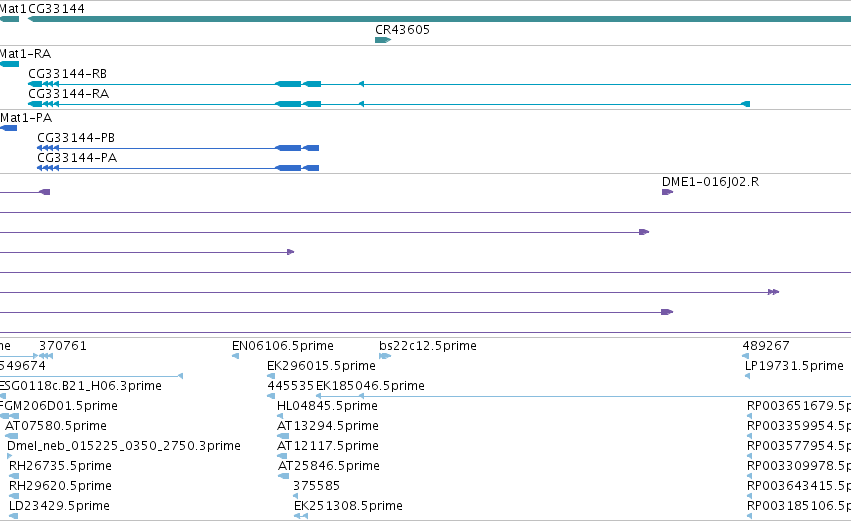This screenshot has width=851, height=521.
Task: Open the LP19731.5prime EST label
Action: (794, 366)
